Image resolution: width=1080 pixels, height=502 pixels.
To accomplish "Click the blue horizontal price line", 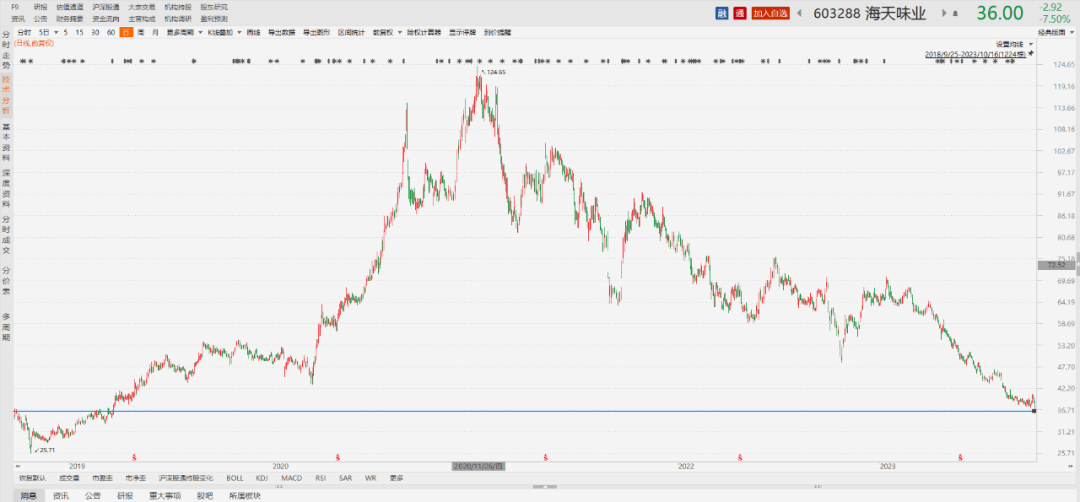I will tap(500, 411).
